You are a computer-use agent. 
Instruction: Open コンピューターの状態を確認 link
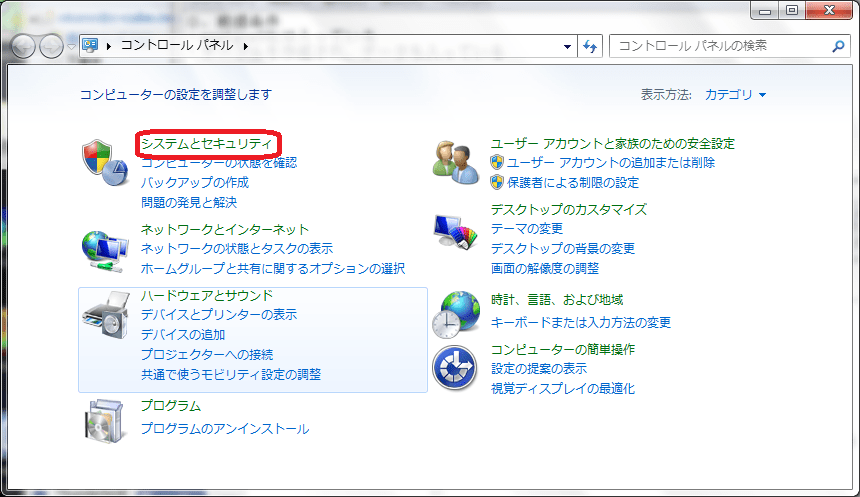(x=219, y=162)
